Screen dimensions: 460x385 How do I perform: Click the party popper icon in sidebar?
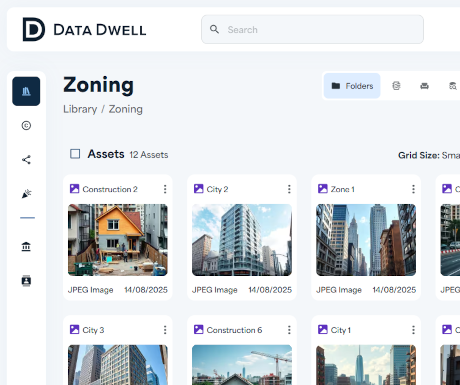[x=26, y=194]
